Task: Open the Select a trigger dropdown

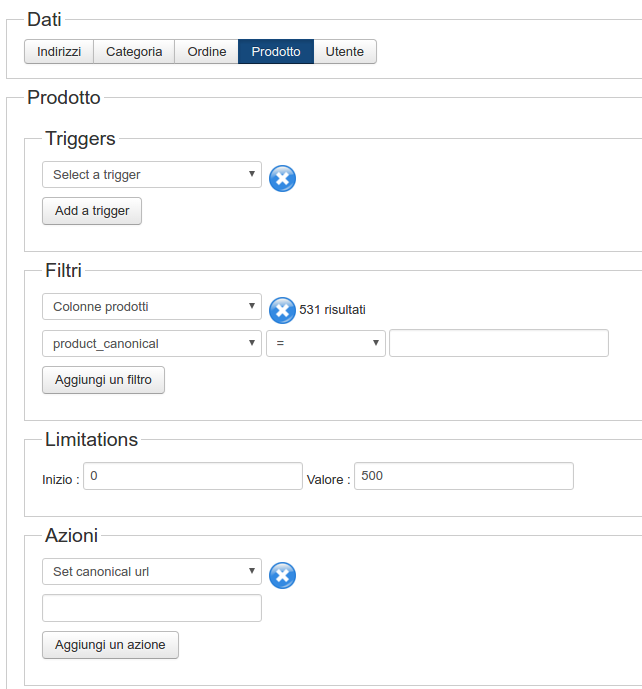Action: (x=152, y=175)
